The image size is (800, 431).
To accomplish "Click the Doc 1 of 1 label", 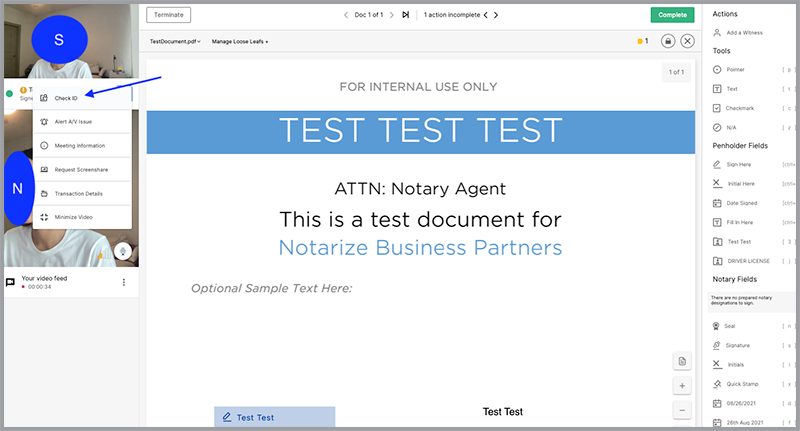I will pyautogui.click(x=368, y=15).
